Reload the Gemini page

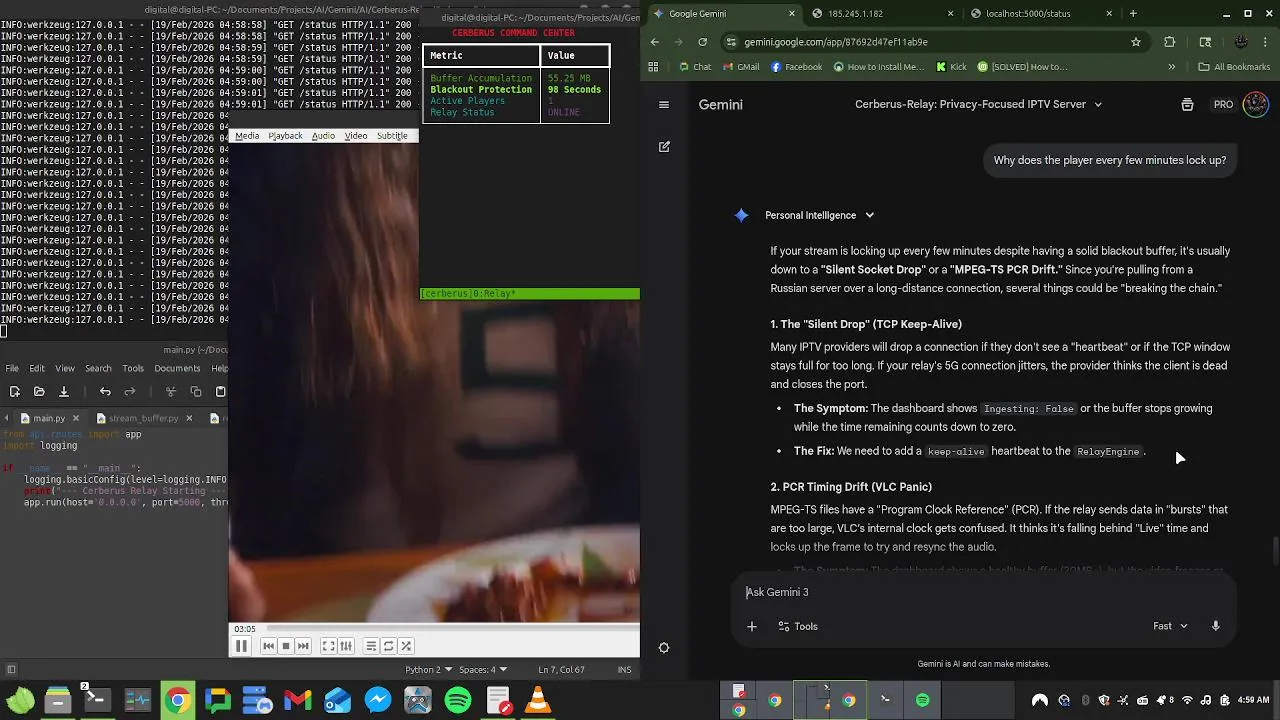pyautogui.click(x=703, y=42)
